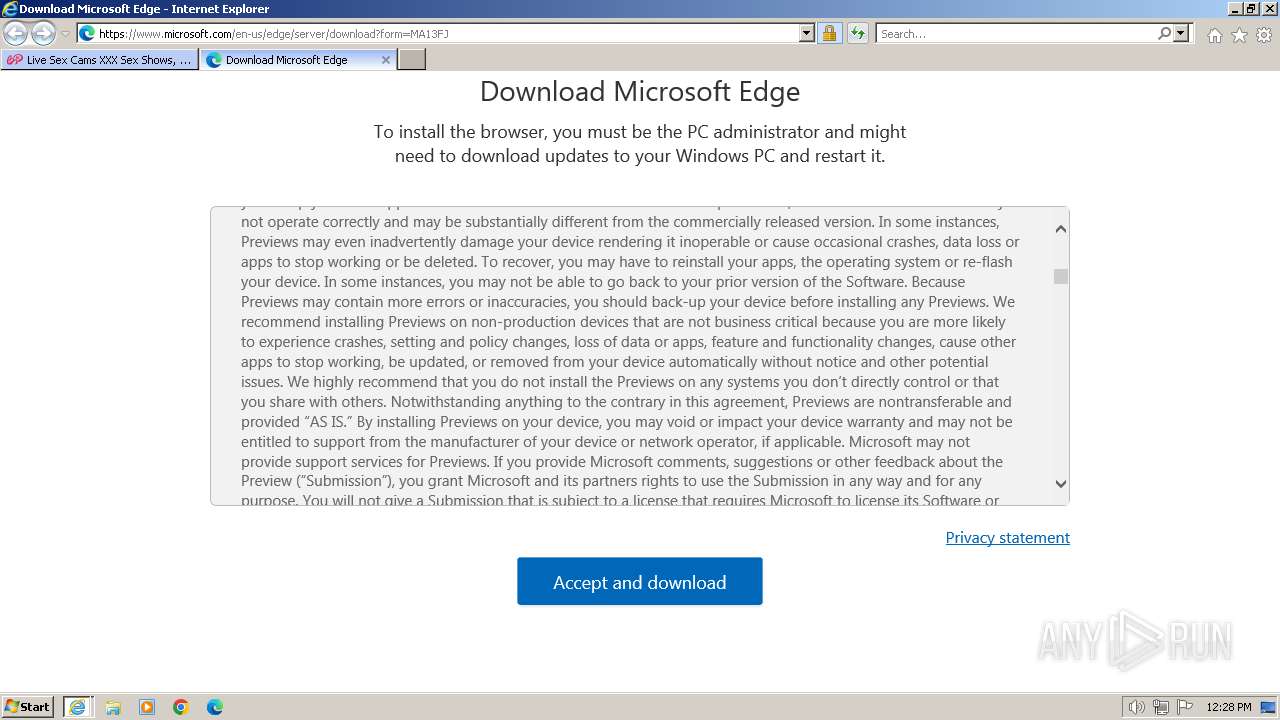
Task: Click the license scroll up arrow
Action: click(x=1061, y=229)
